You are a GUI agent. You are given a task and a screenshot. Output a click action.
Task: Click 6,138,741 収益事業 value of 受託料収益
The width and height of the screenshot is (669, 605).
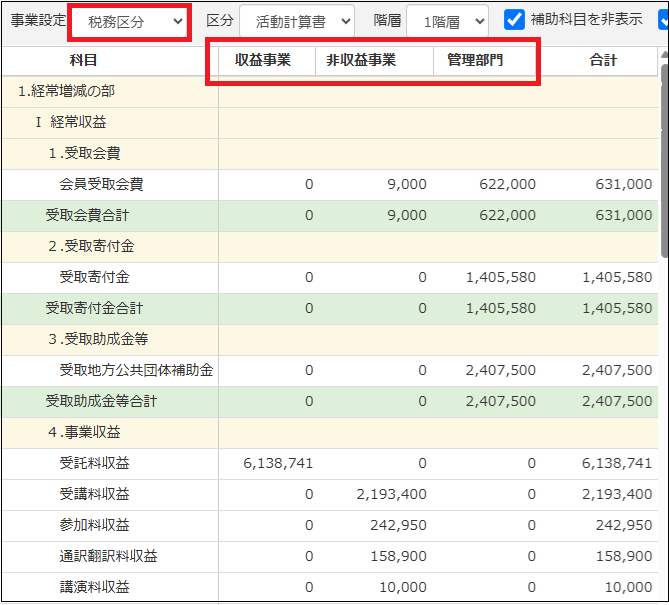278,463
